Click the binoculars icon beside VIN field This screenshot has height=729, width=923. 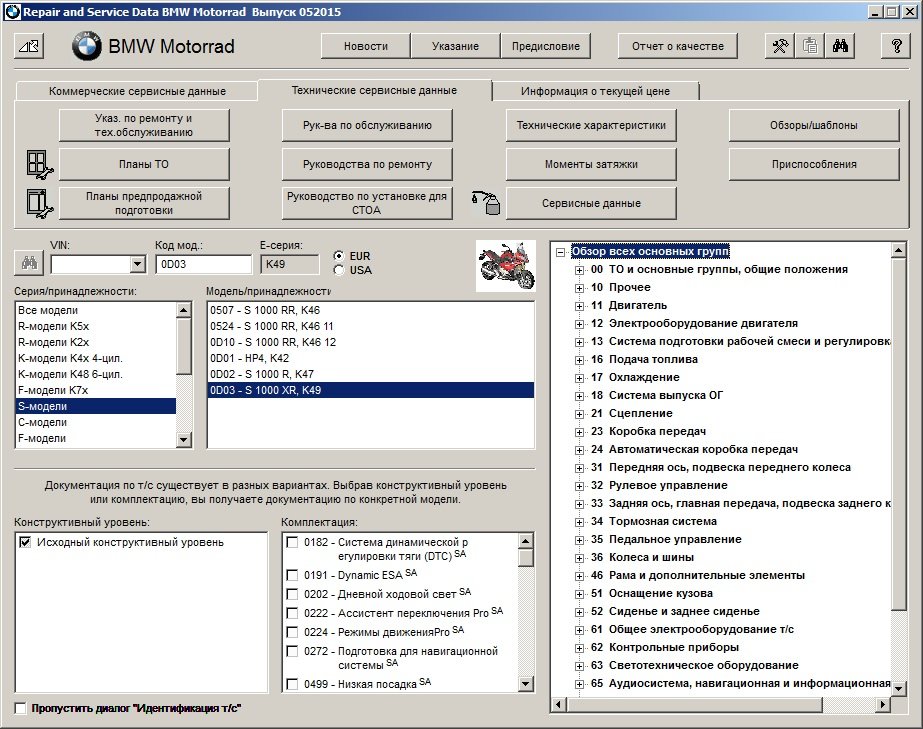(26, 264)
